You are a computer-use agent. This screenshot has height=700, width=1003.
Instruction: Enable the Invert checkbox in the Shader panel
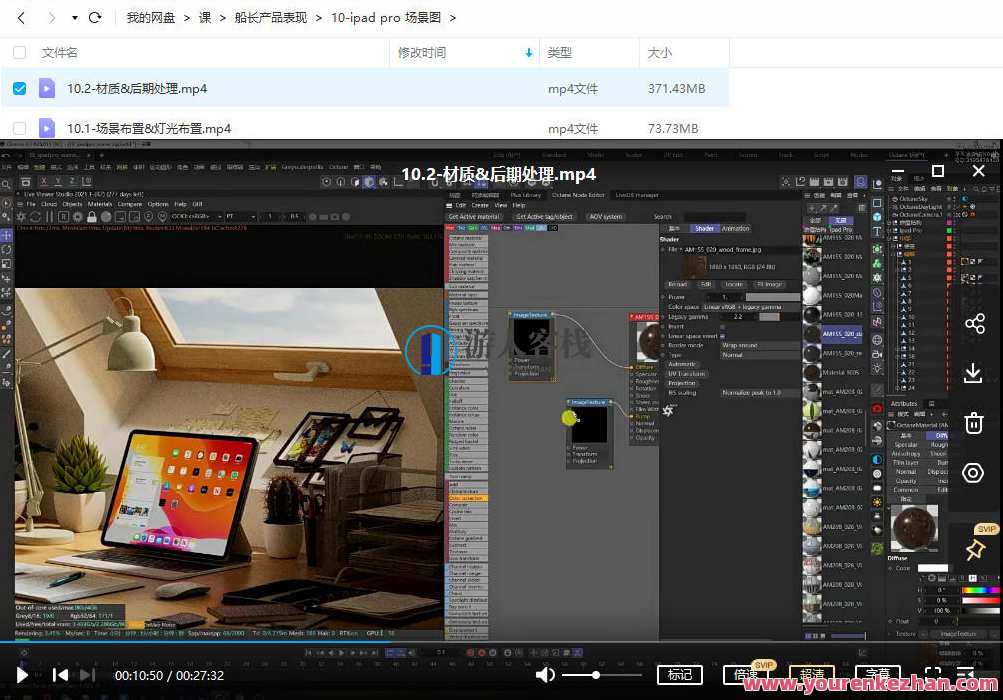724,326
